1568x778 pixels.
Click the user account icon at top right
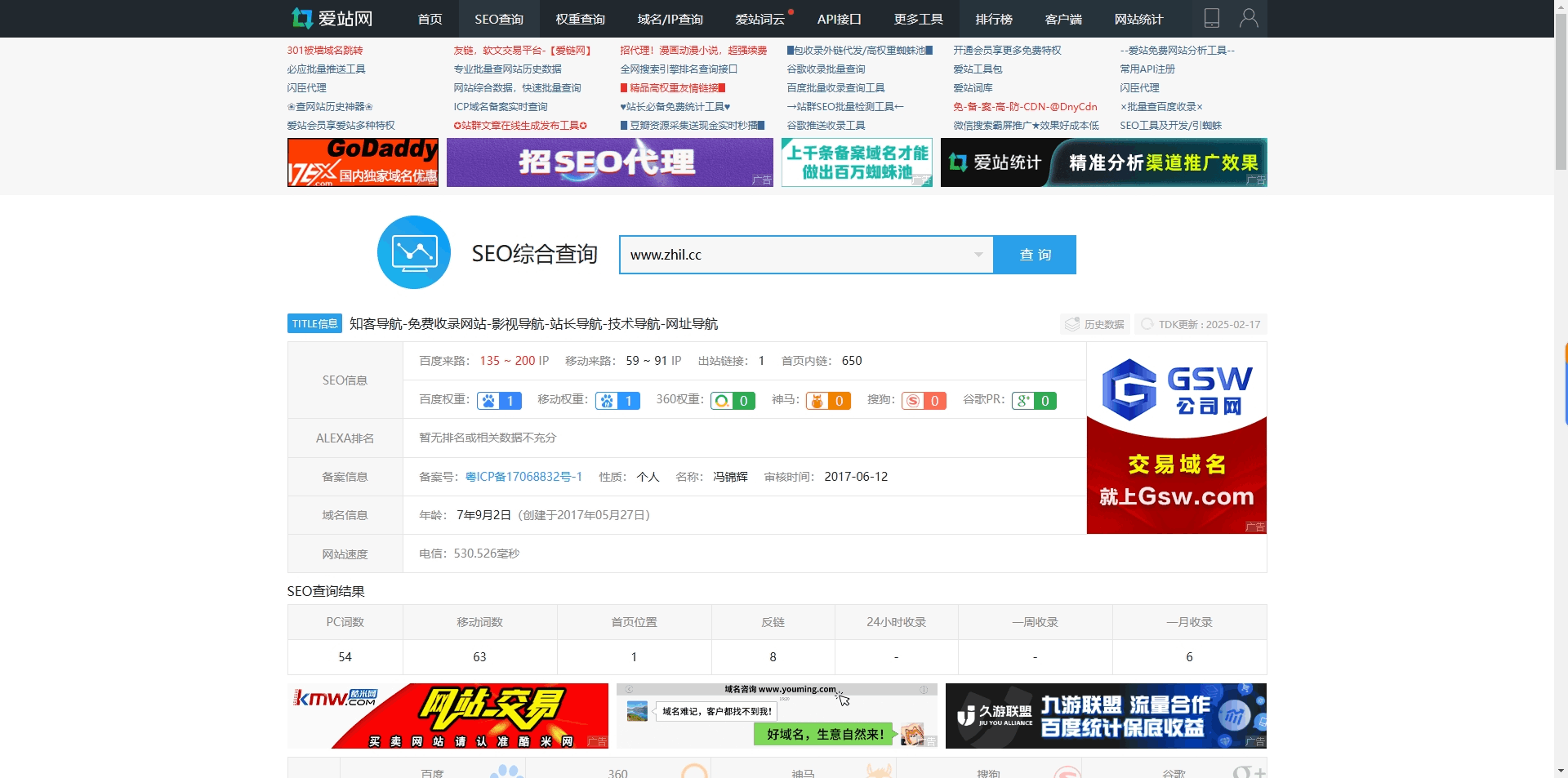pyautogui.click(x=1249, y=18)
